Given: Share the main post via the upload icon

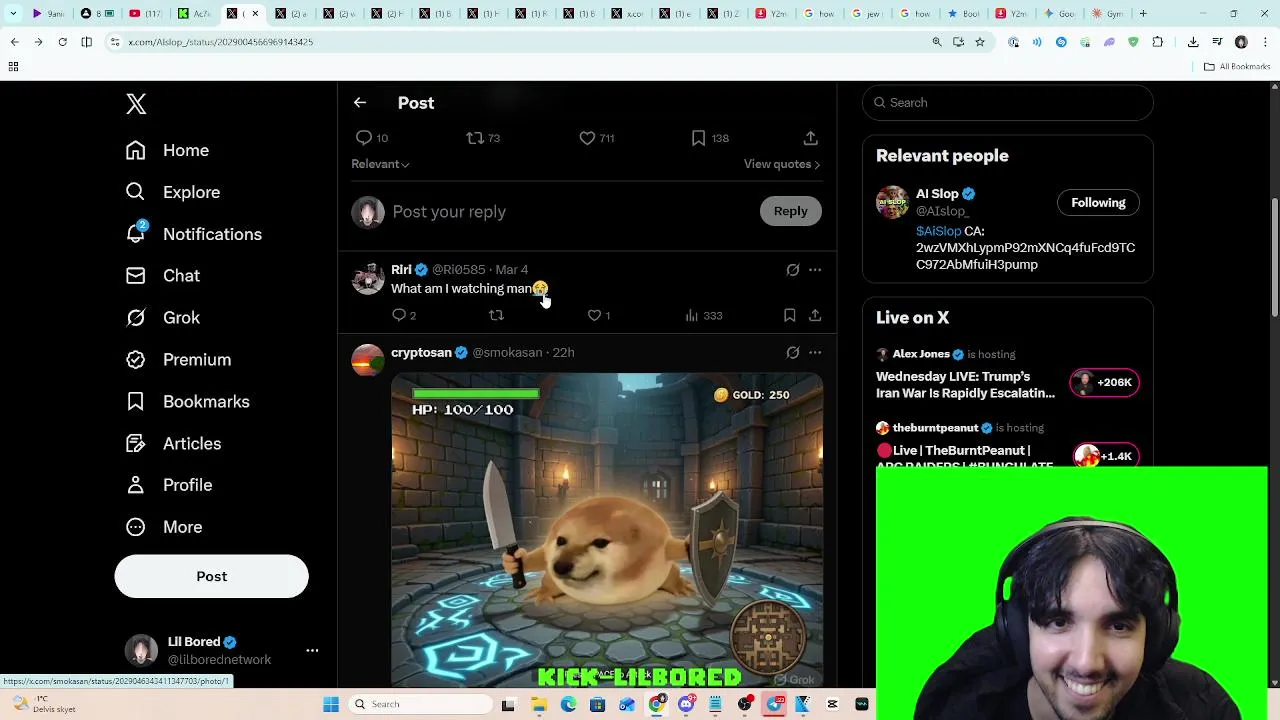Looking at the screenshot, I should pyautogui.click(x=811, y=138).
